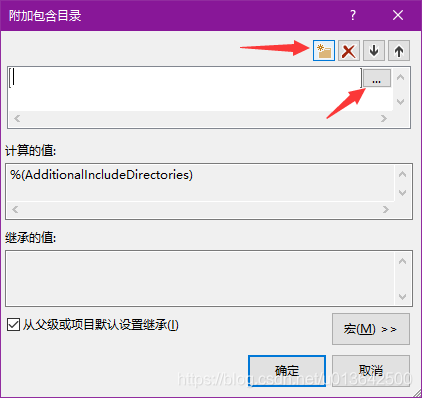Open folder browser with ellipsis button
Viewport: 422px width, 398px height.
point(377,78)
